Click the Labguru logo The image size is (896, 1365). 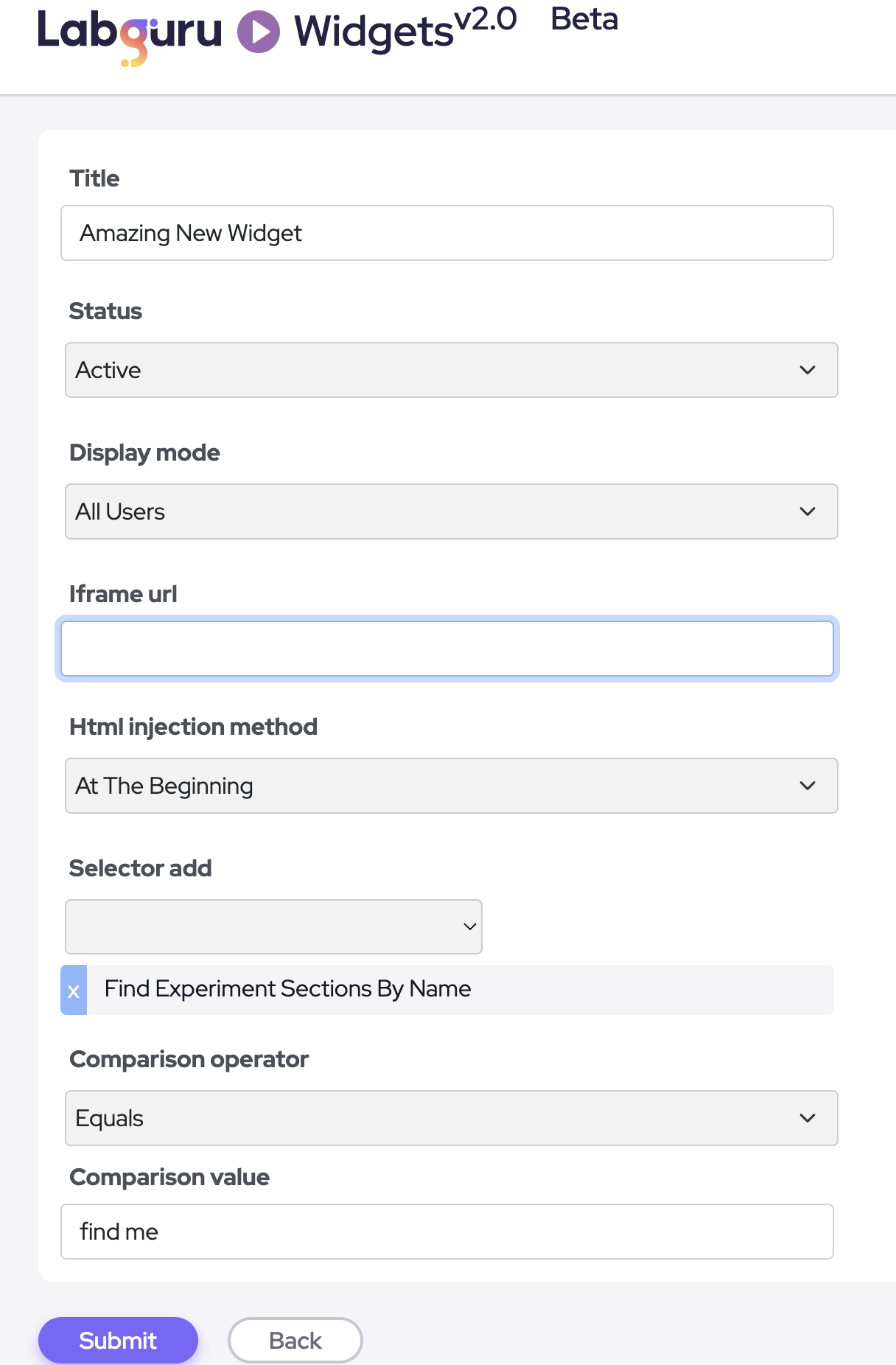click(130, 34)
